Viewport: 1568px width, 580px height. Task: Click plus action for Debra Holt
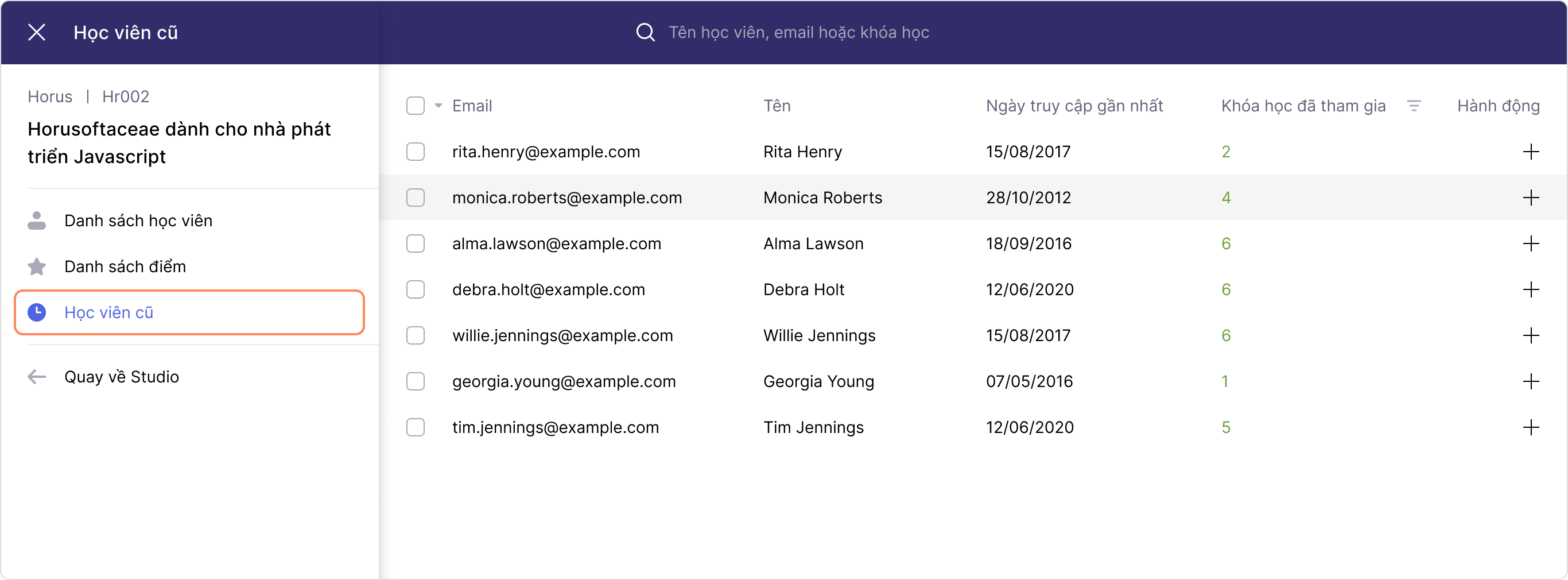click(1530, 289)
